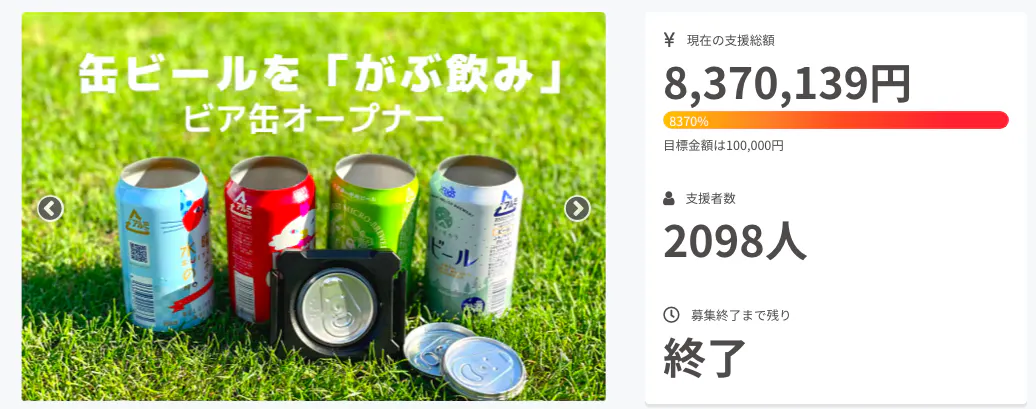The image size is (1036, 409).
Task: Click the red beer can in photo
Action: click(267, 235)
